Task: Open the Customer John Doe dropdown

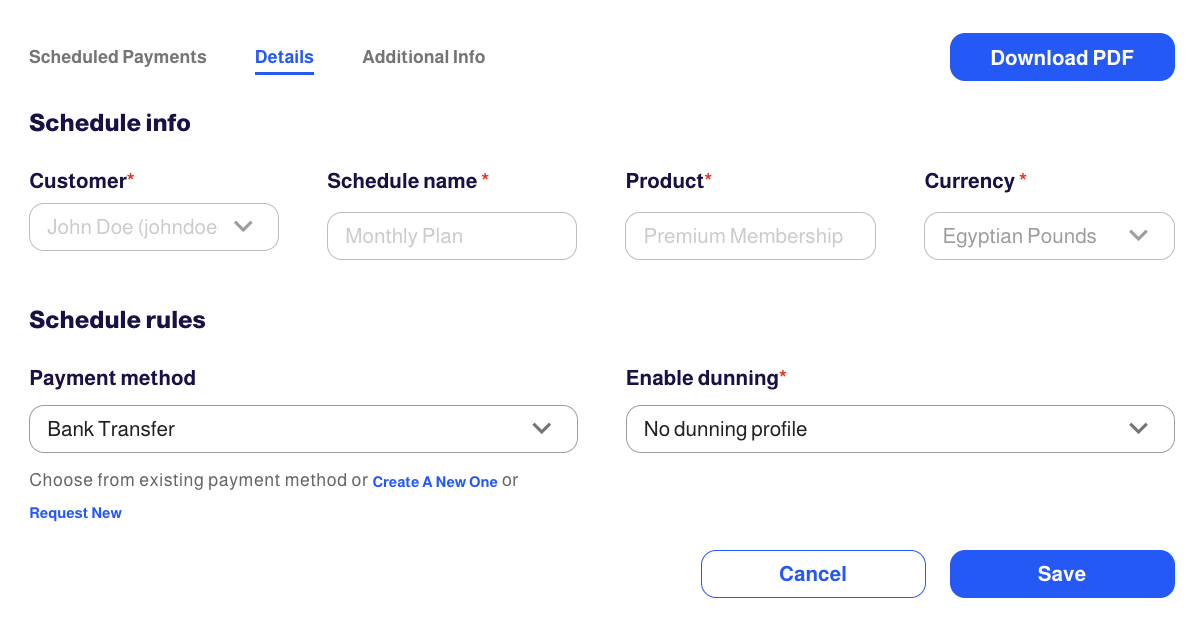Action: point(154,227)
